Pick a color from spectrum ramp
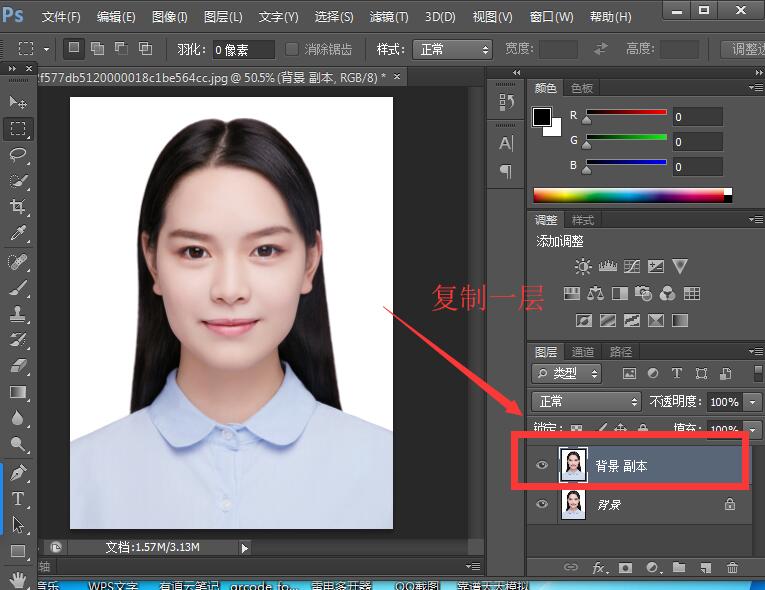The height and width of the screenshot is (590, 765). pyautogui.click(x=633, y=195)
